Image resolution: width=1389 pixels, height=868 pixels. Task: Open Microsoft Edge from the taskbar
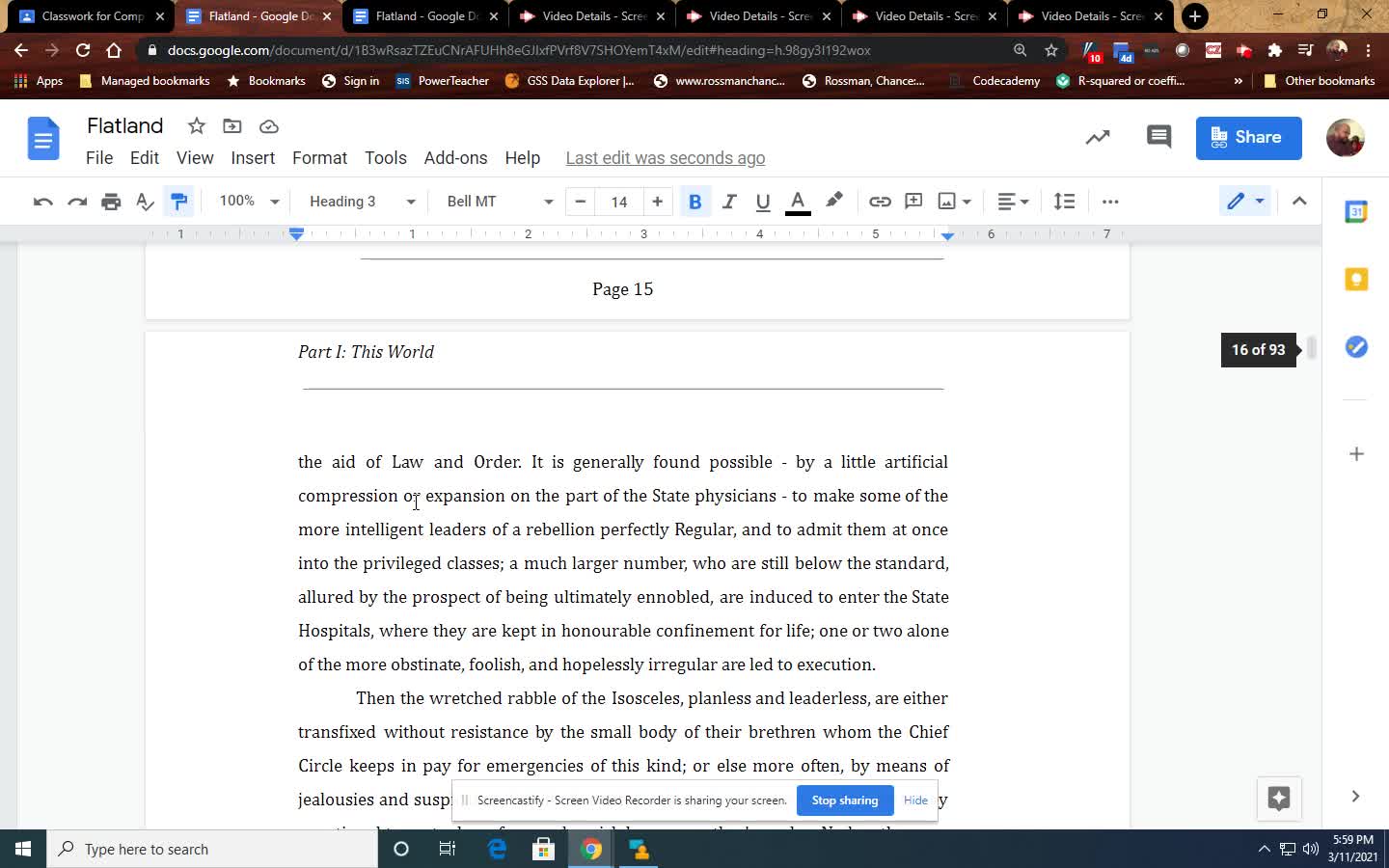(497, 849)
